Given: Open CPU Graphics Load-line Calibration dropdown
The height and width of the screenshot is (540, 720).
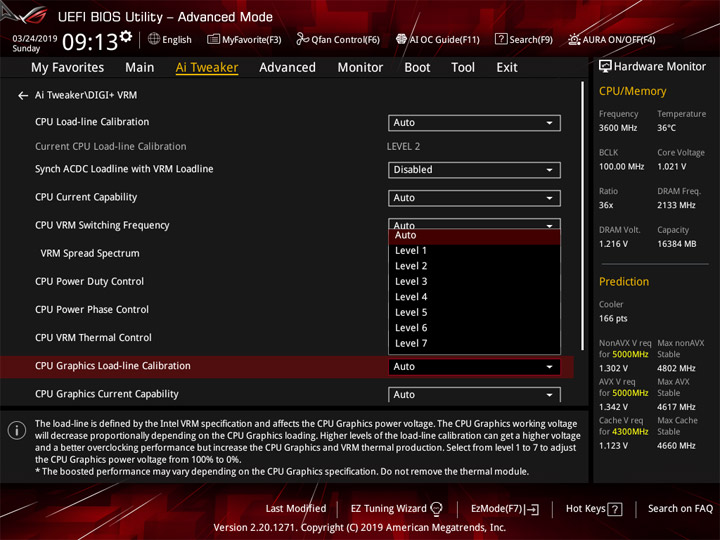Looking at the screenshot, I should click(x=474, y=366).
